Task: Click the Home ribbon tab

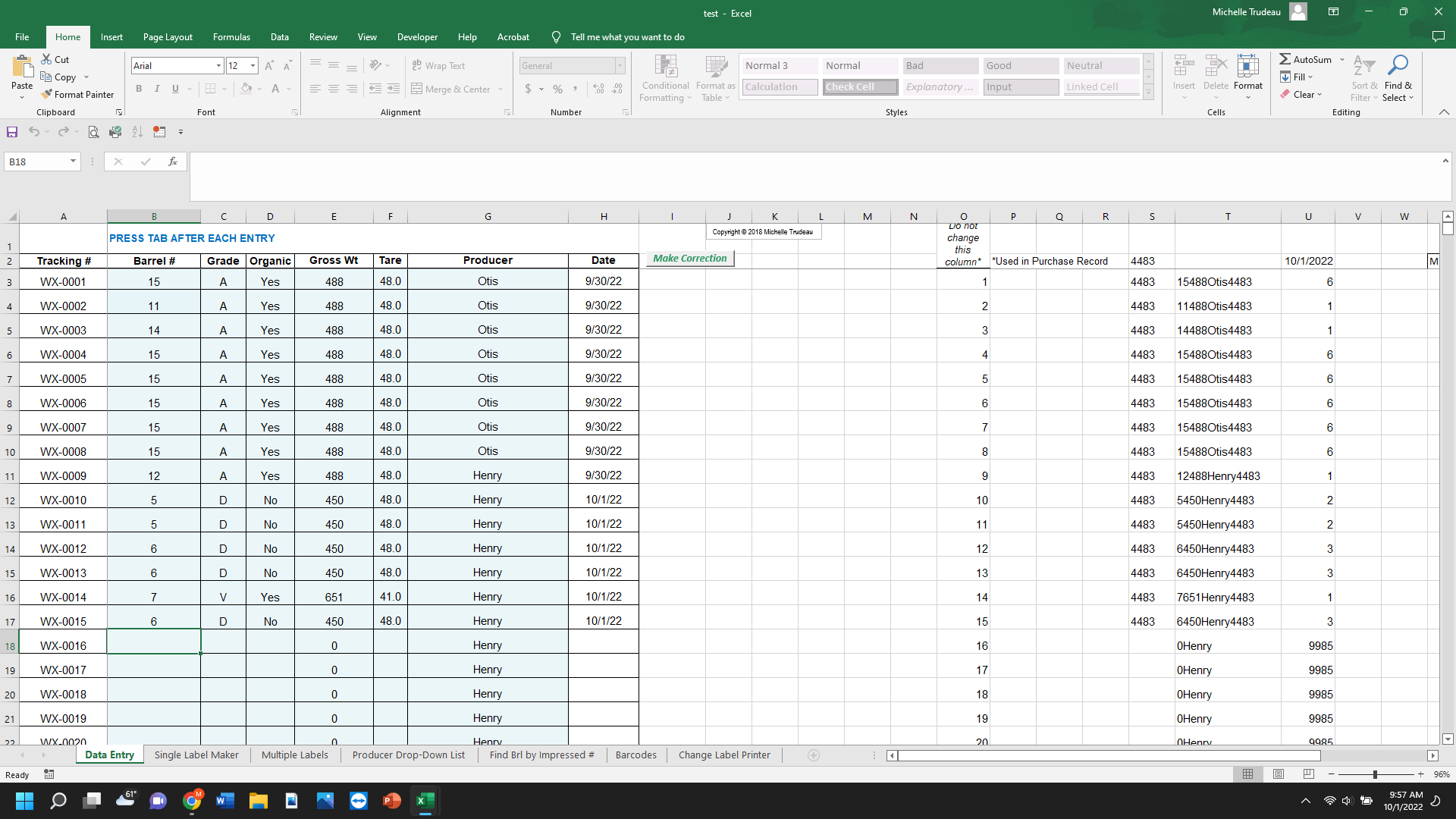Action: click(67, 37)
